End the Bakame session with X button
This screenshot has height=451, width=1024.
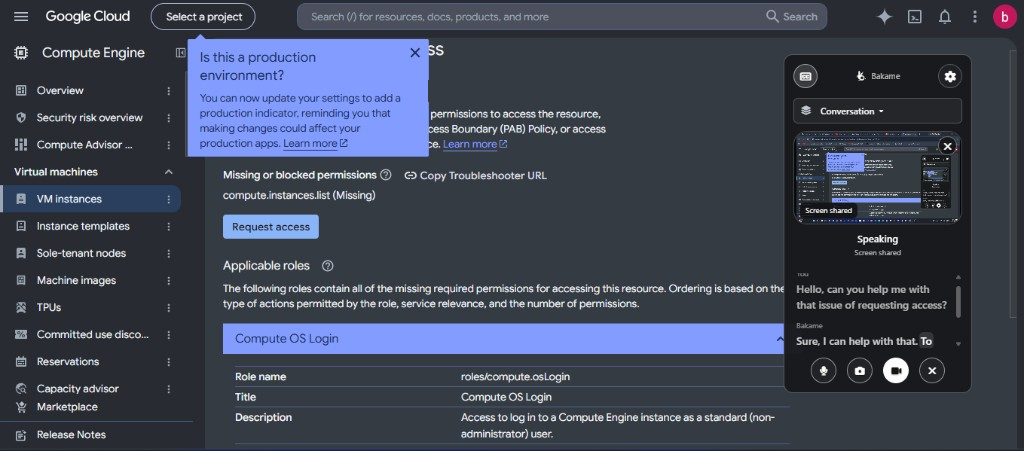[x=932, y=371]
